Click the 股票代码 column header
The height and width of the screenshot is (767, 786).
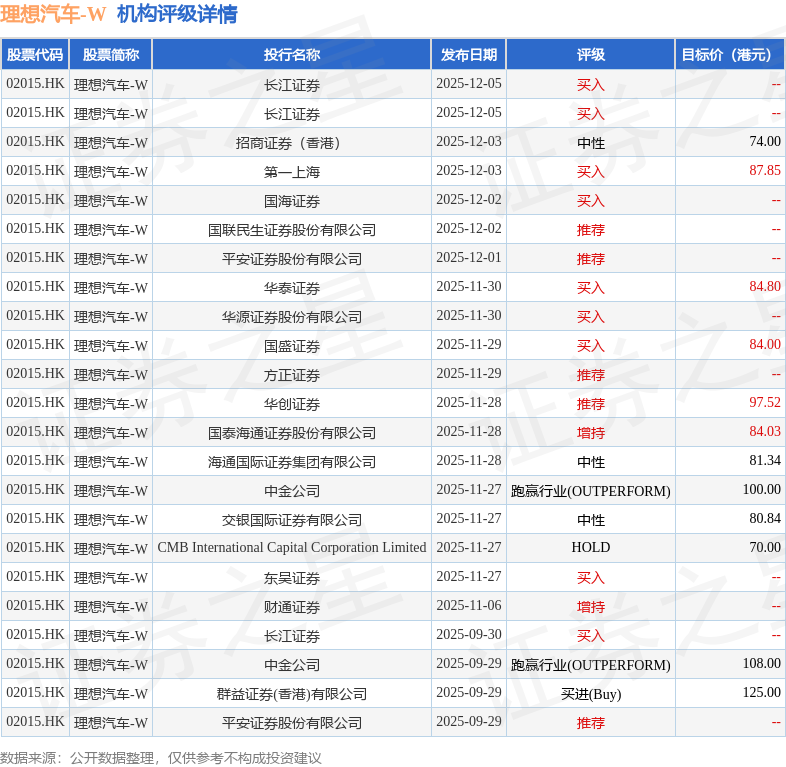click(x=35, y=55)
